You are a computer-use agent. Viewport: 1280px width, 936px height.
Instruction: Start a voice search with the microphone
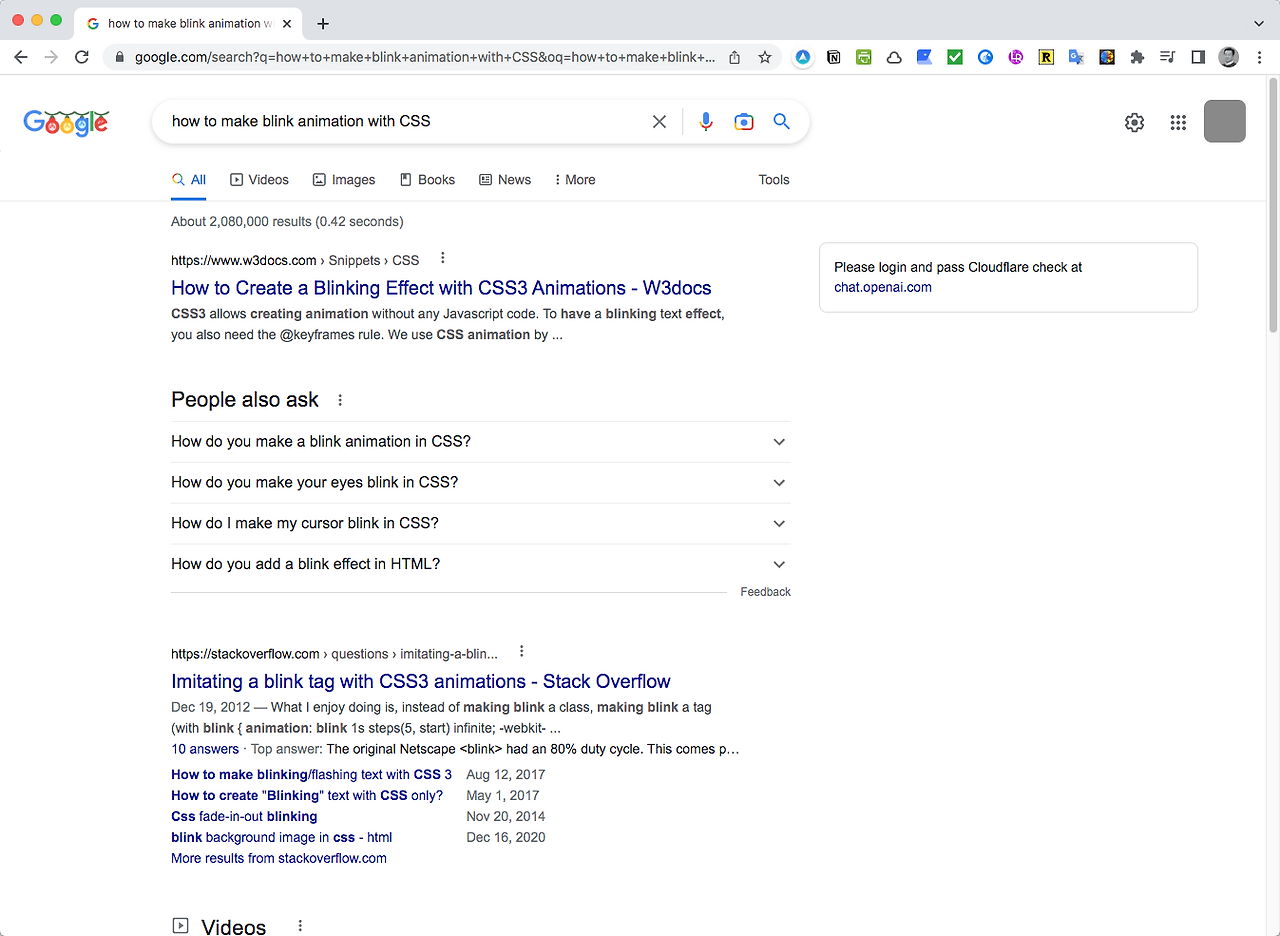(x=706, y=122)
